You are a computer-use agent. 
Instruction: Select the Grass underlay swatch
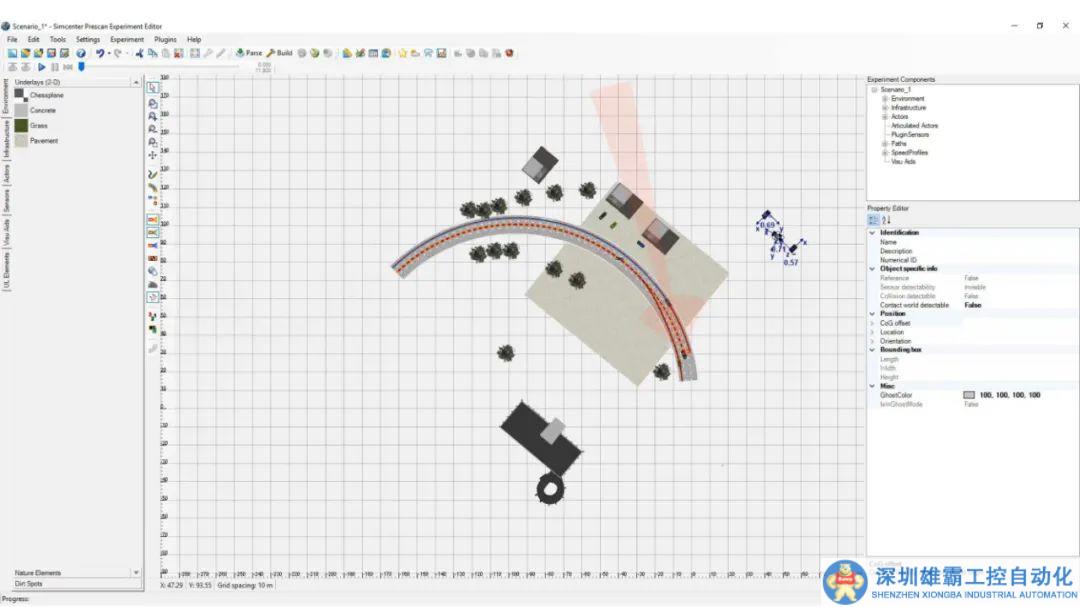pyautogui.click(x=20, y=126)
